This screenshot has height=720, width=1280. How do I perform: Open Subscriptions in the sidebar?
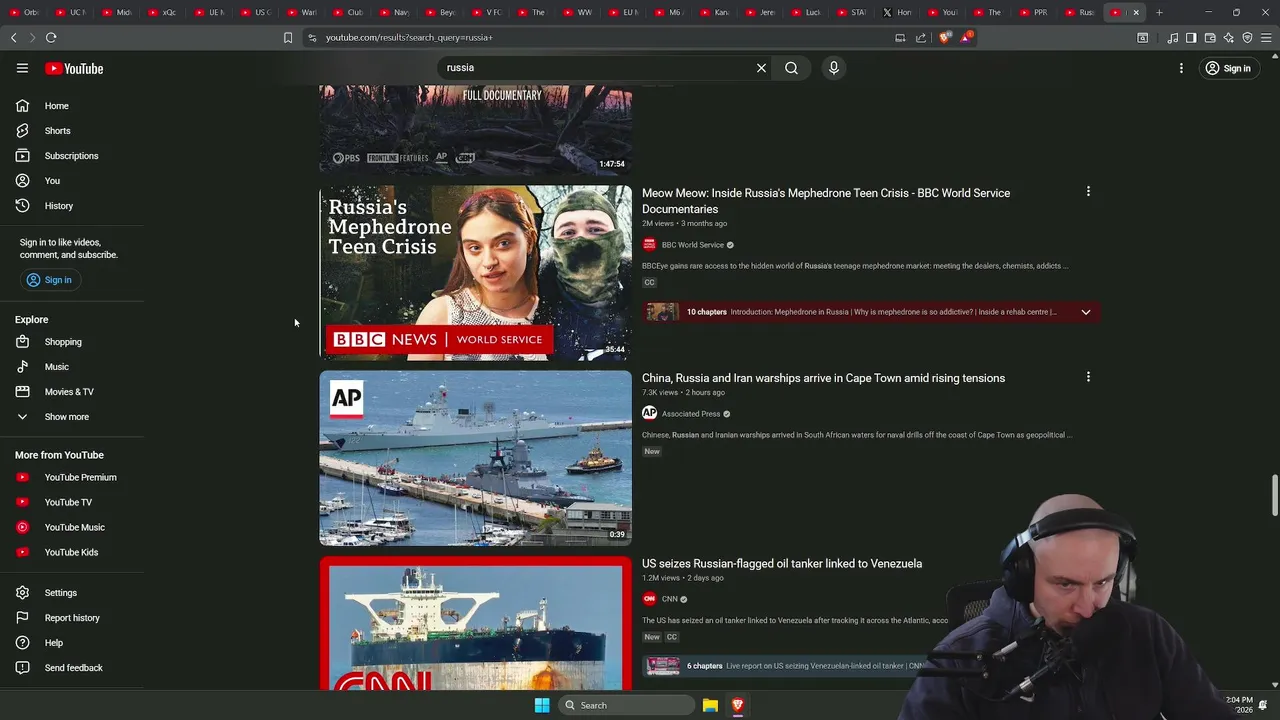(x=72, y=156)
